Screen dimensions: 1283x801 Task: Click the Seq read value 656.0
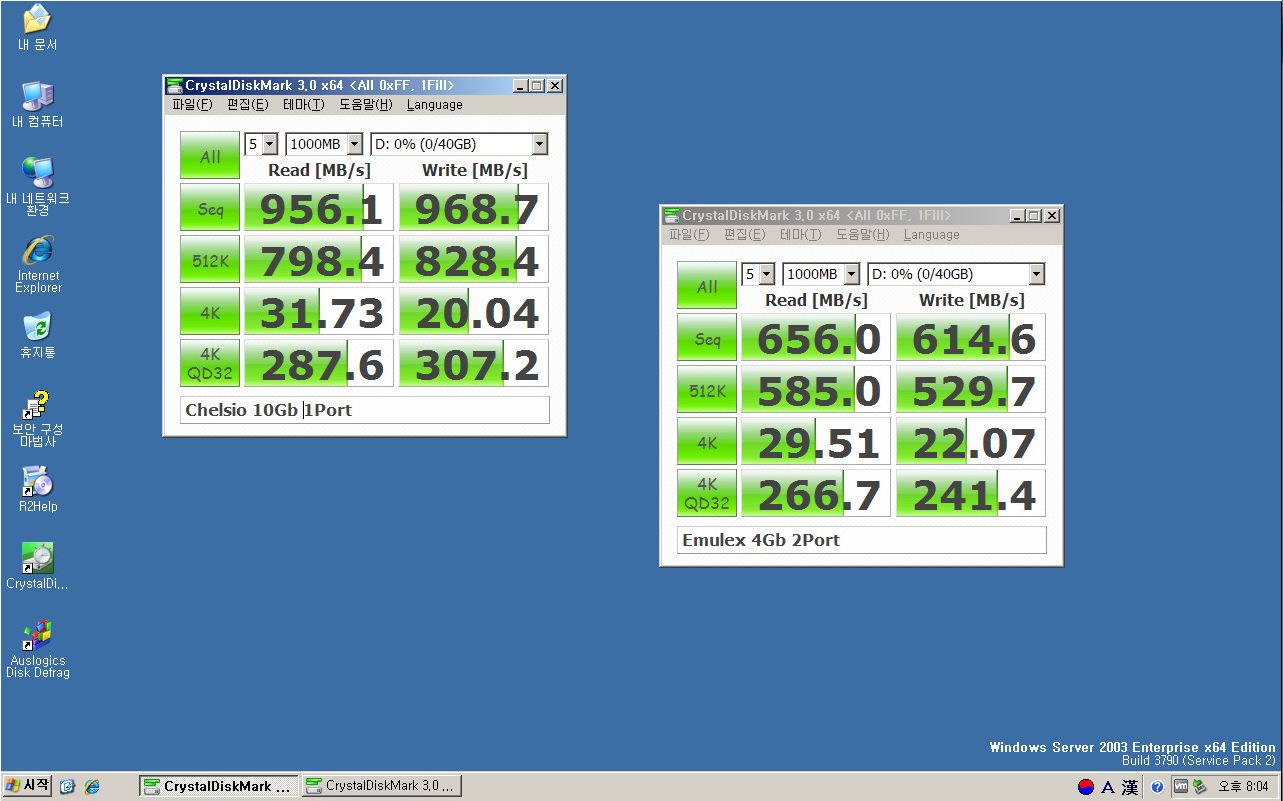pyautogui.click(x=815, y=339)
